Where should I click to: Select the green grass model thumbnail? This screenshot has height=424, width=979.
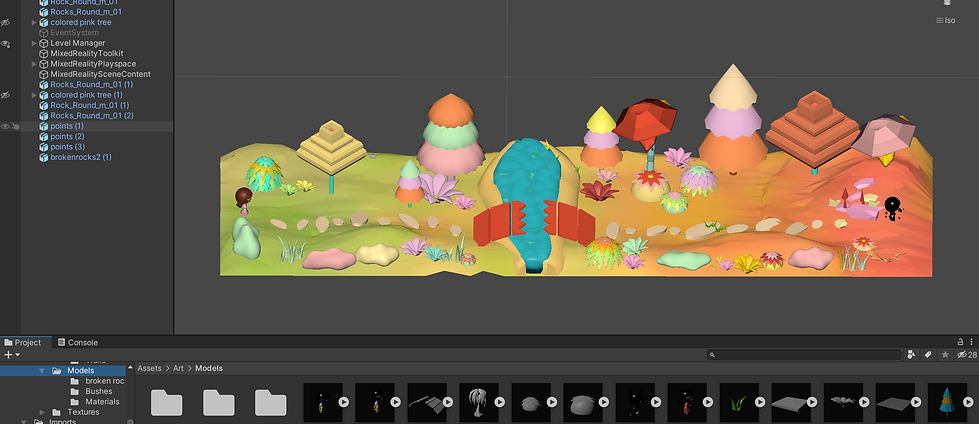click(x=739, y=402)
